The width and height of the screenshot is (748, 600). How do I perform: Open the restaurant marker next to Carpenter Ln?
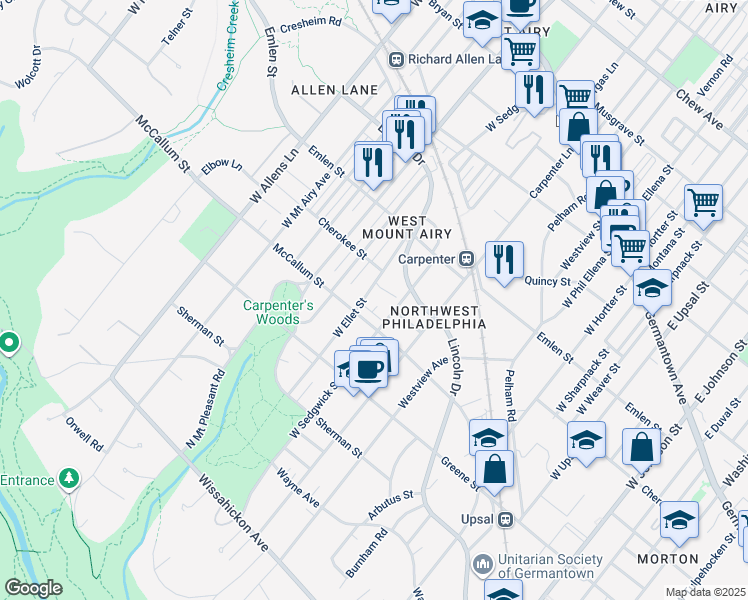pyautogui.click(x=602, y=160)
